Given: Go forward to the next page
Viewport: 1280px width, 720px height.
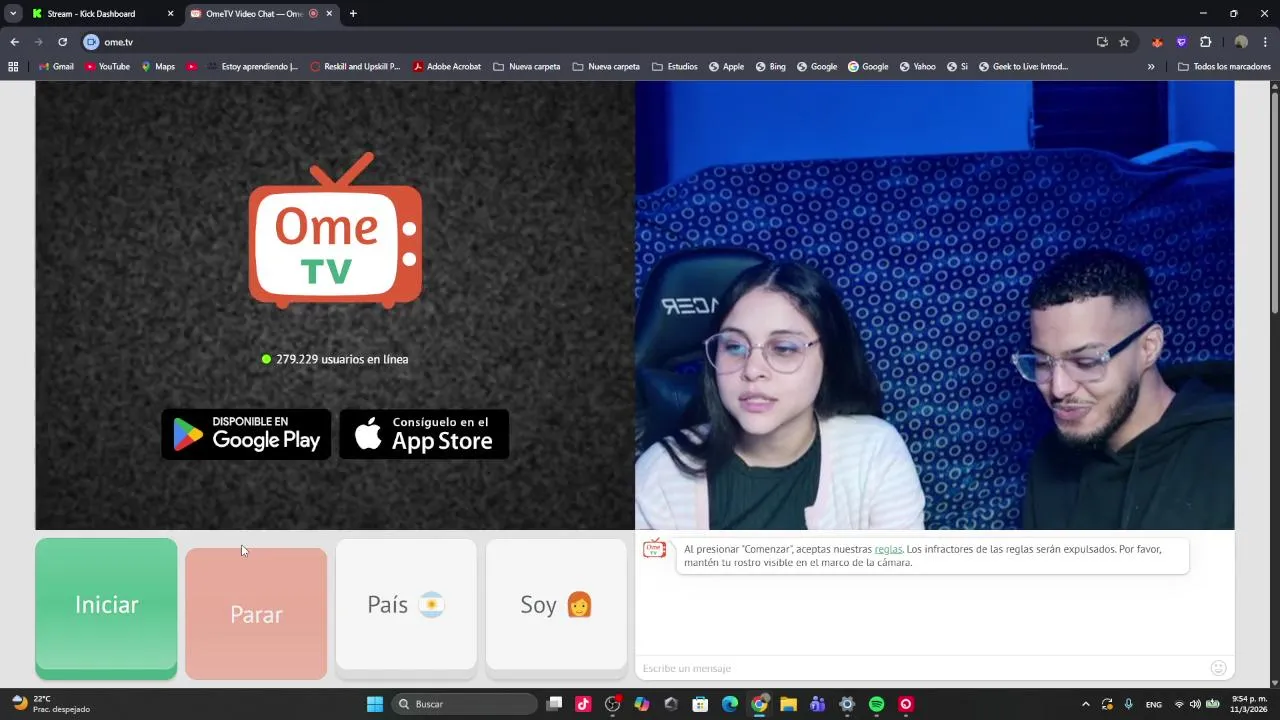Looking at the screenshot, I should 38,42.
